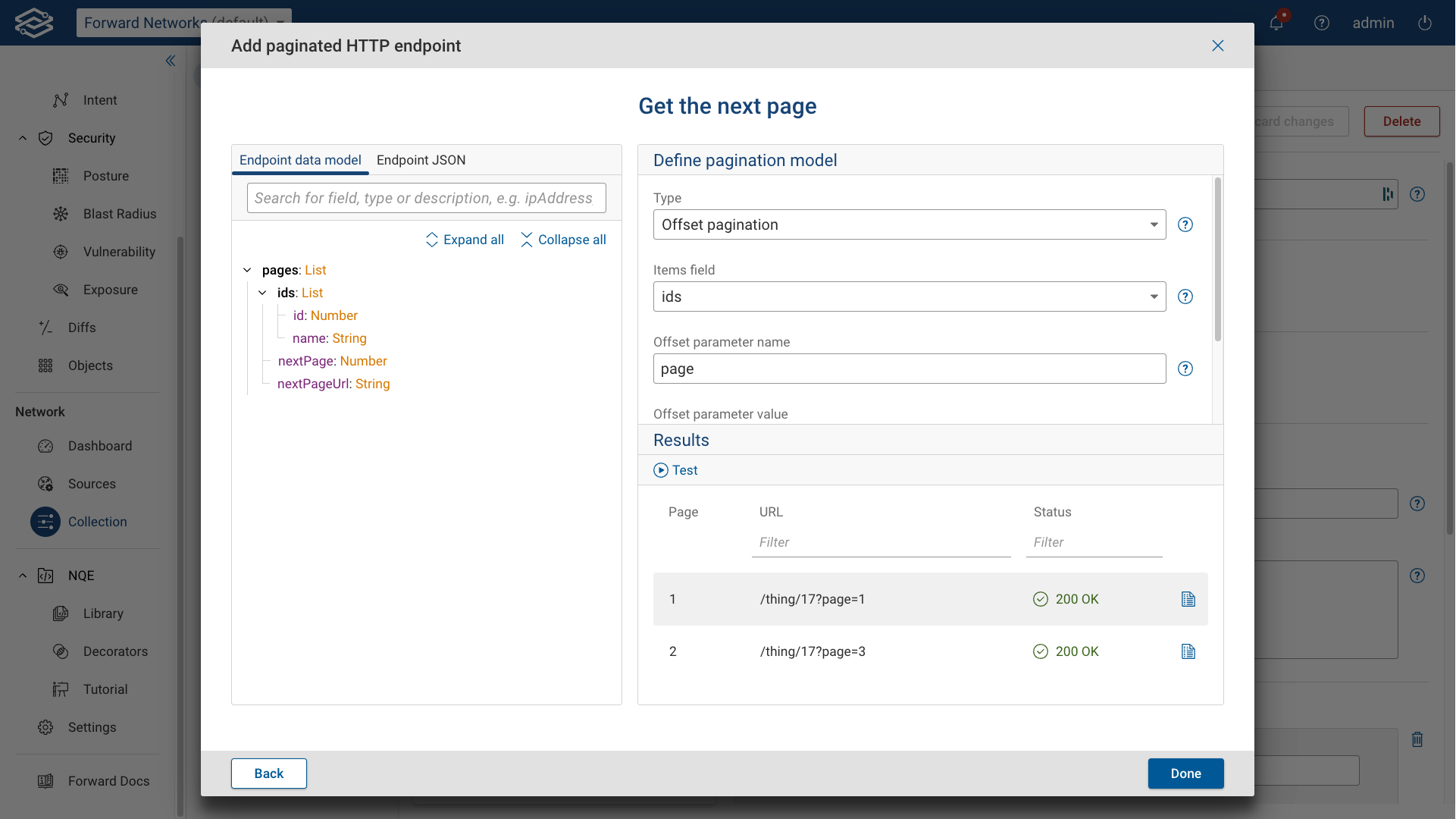Open the NQE Library icon

[61, 613]
